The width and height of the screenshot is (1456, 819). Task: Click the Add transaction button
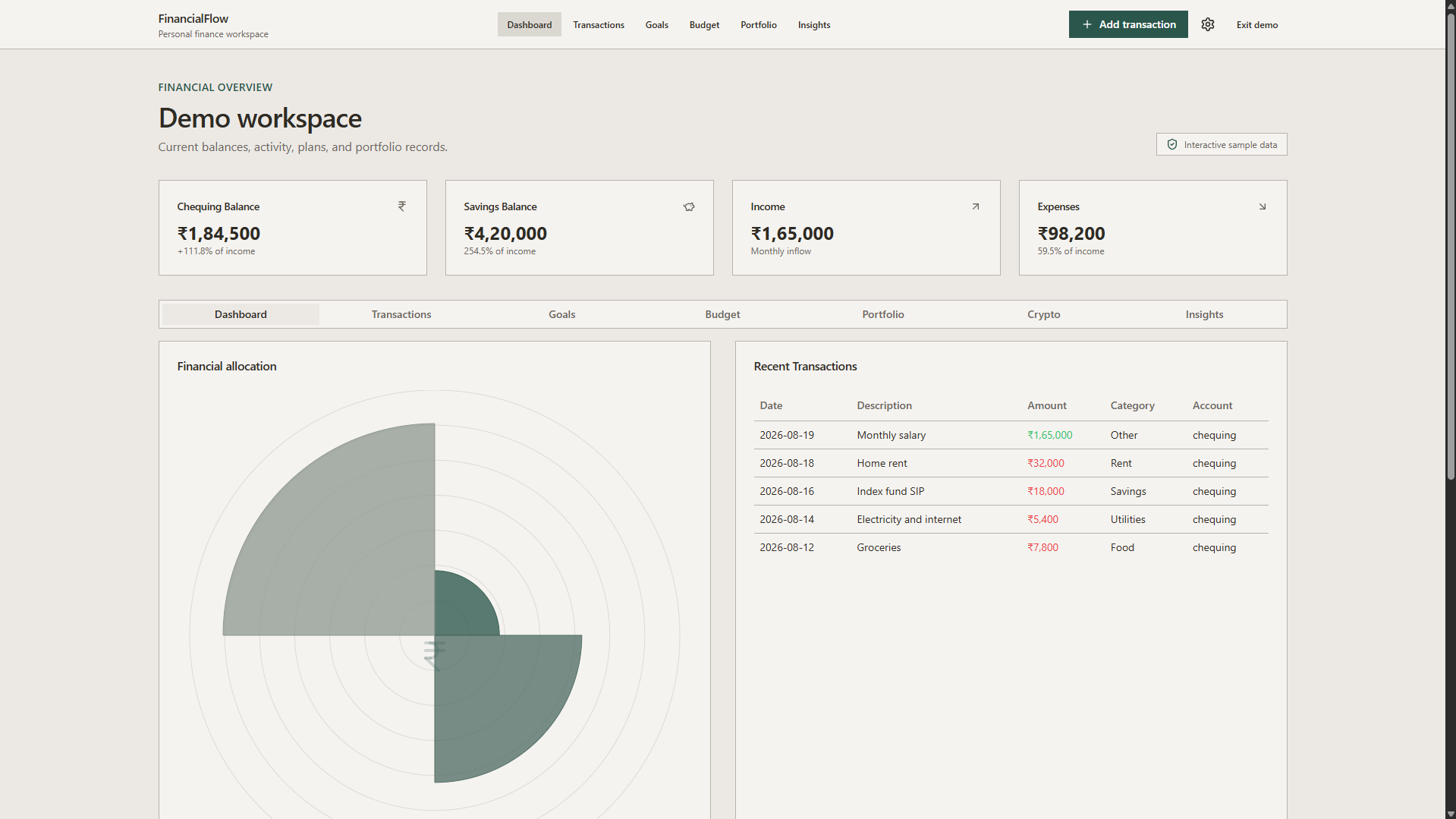1128,24
